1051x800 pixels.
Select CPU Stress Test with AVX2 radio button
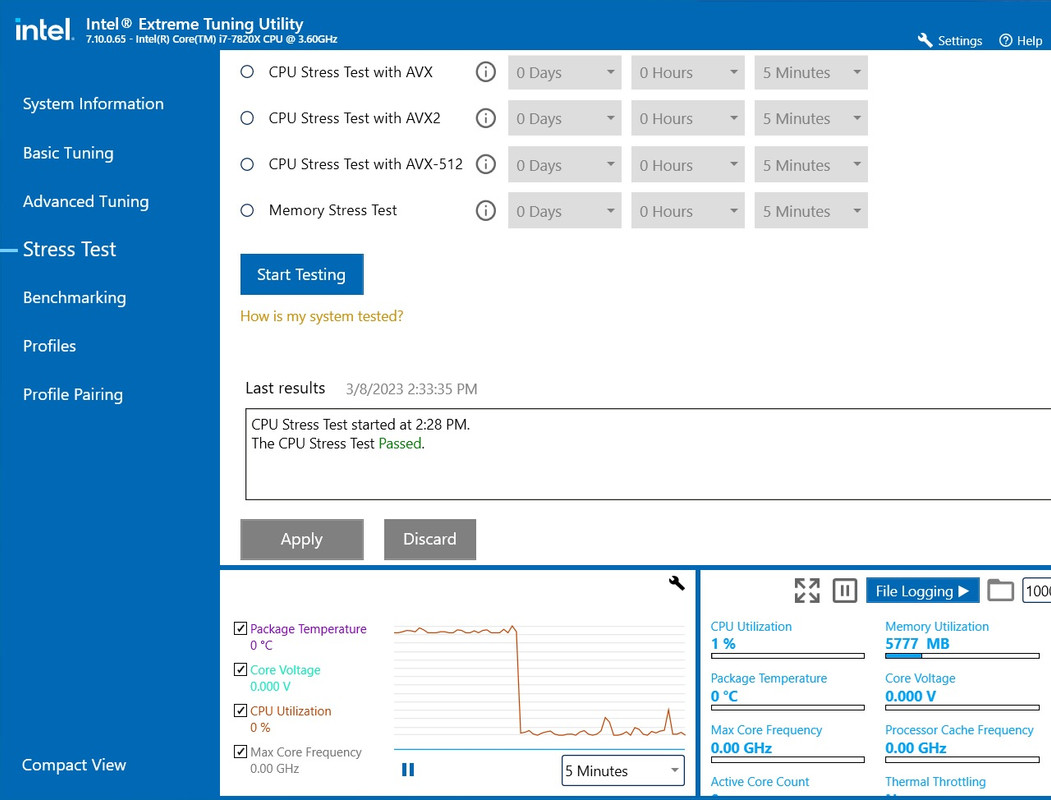coord(247,118)
